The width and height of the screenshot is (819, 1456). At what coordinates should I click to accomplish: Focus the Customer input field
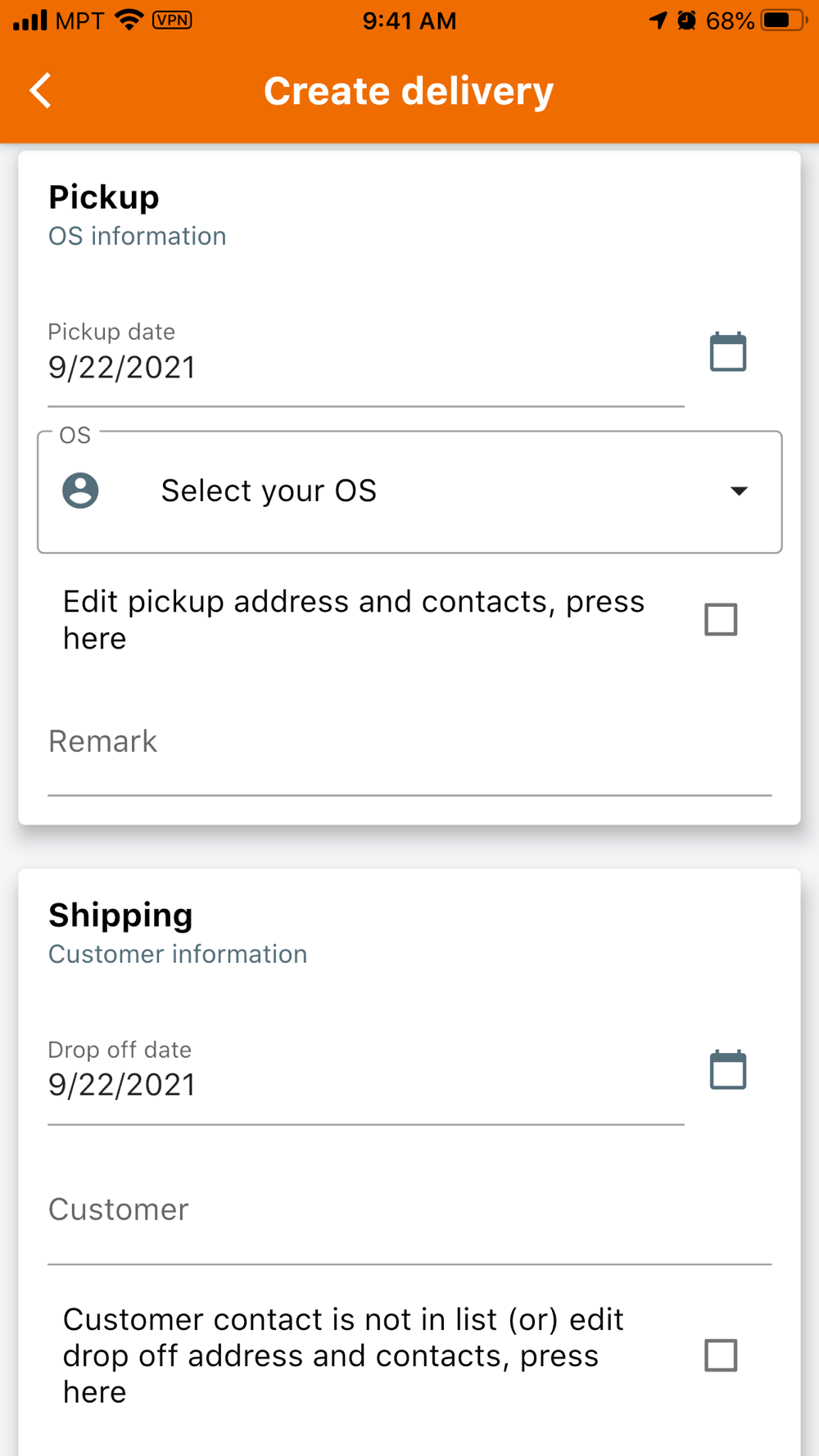tap(409, 1210)
